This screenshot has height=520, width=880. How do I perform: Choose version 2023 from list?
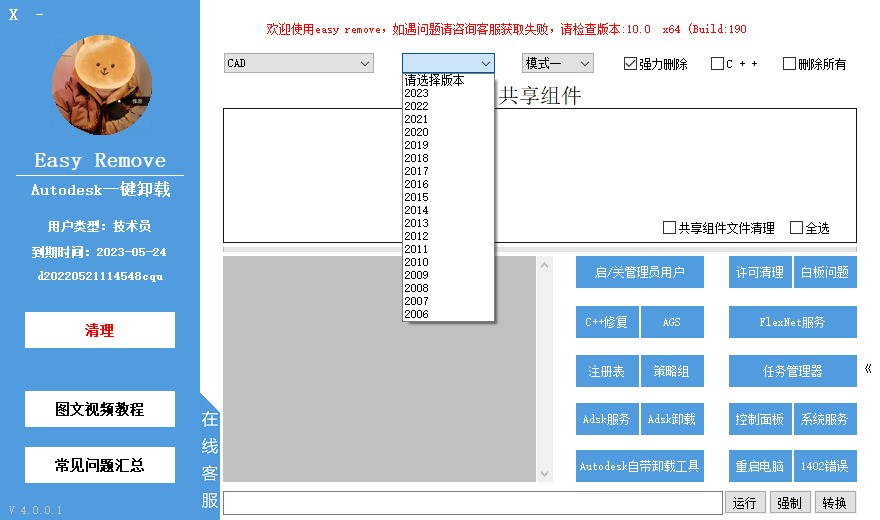coord(448,93)
